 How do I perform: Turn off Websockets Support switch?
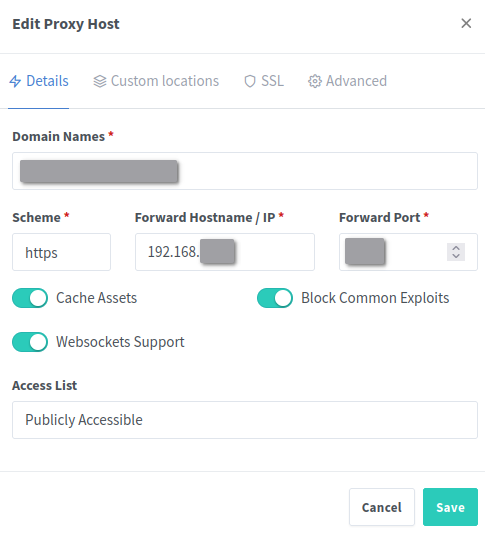pos(30,342)
